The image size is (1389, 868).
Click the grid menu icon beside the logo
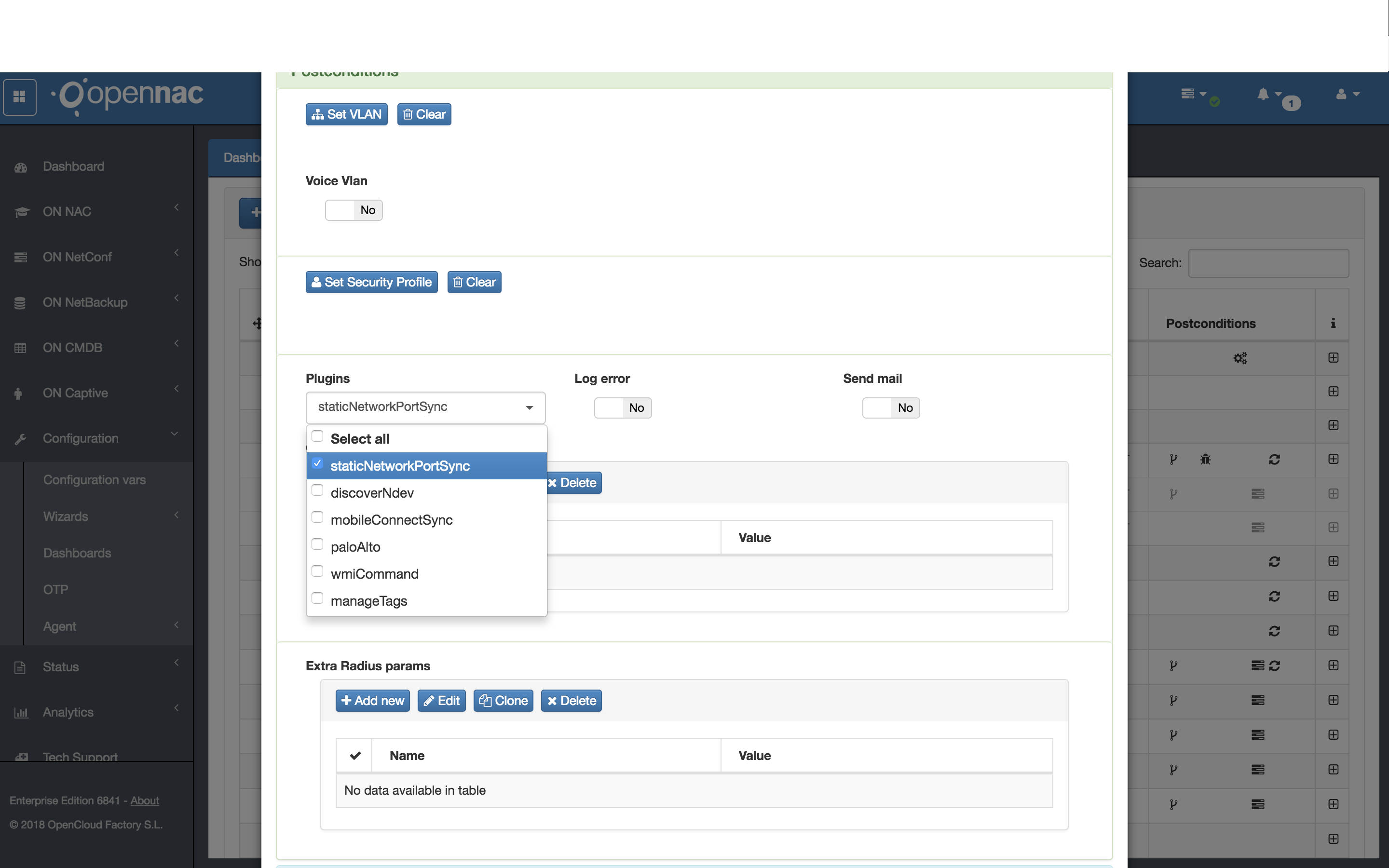pyautogui.click(x=19, y=96)
